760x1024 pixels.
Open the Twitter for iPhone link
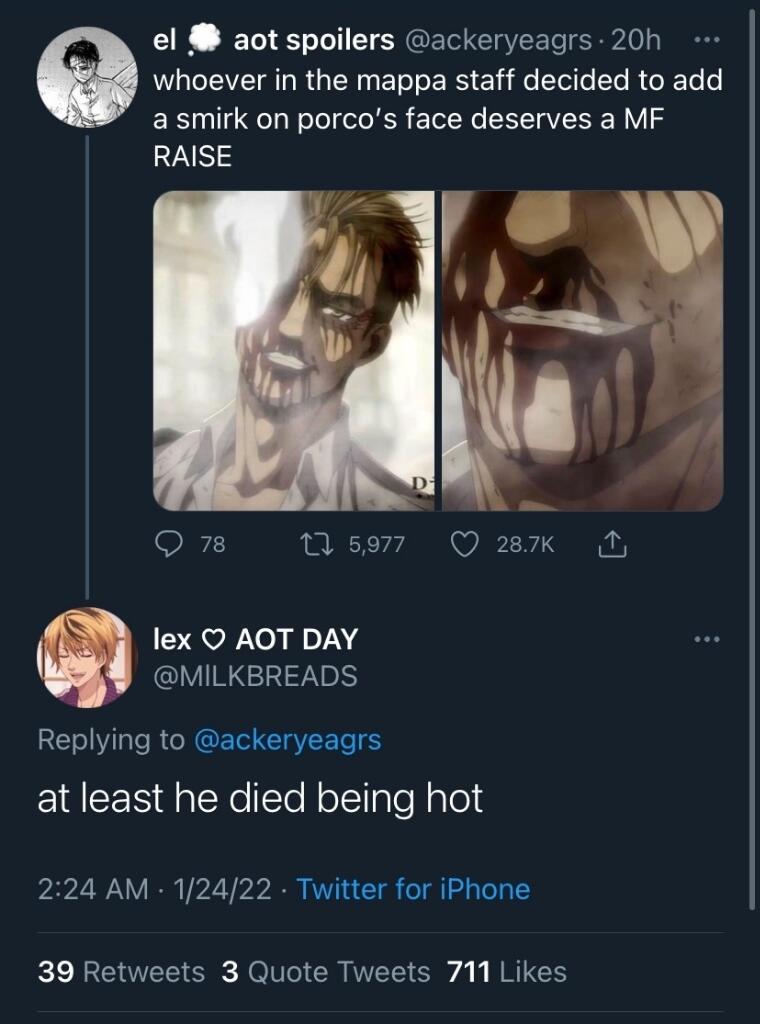click(413, 889)
